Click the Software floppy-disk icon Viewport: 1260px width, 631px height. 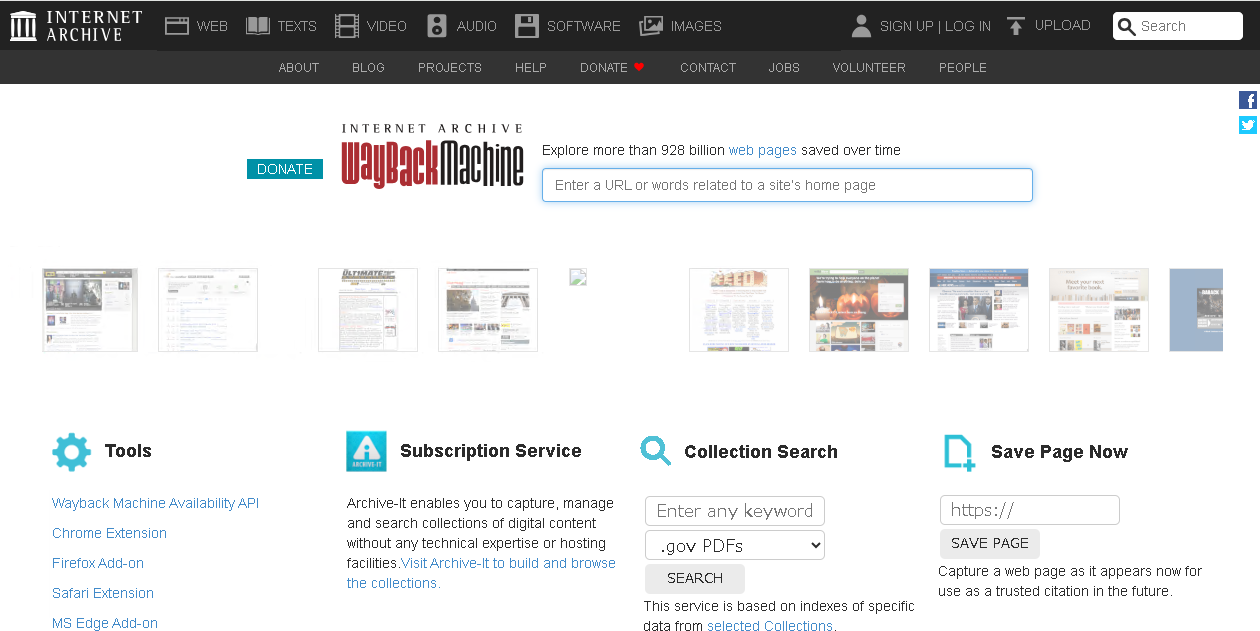click(527, 26)
